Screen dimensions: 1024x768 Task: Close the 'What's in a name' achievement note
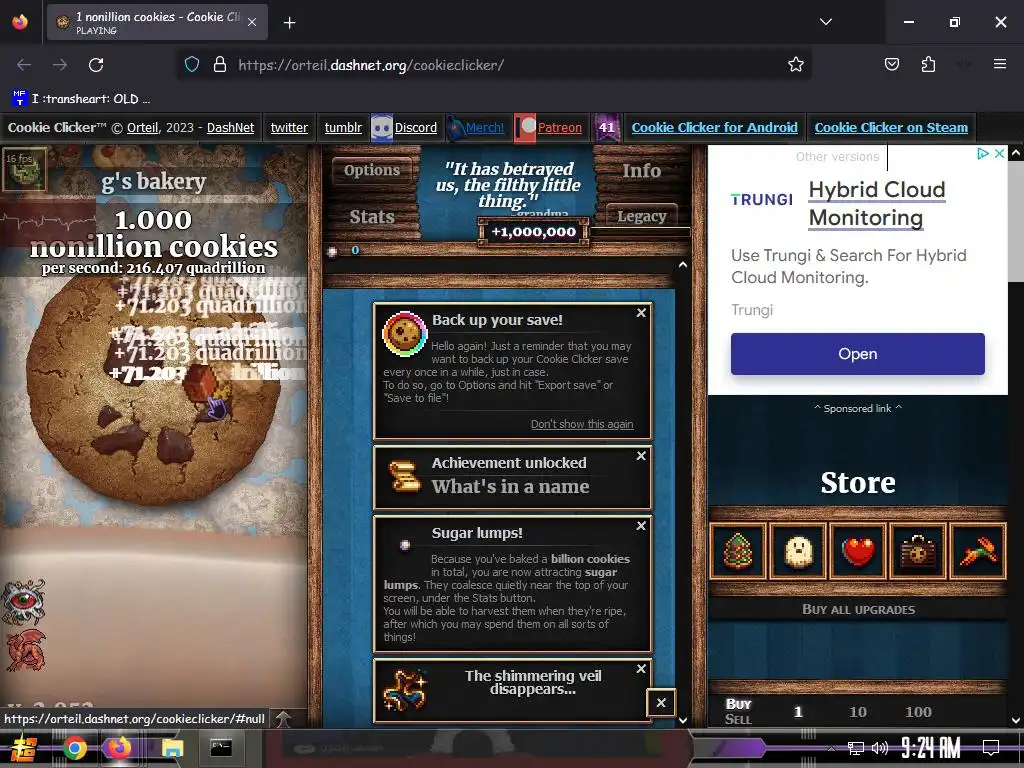[x=641, y=456]
